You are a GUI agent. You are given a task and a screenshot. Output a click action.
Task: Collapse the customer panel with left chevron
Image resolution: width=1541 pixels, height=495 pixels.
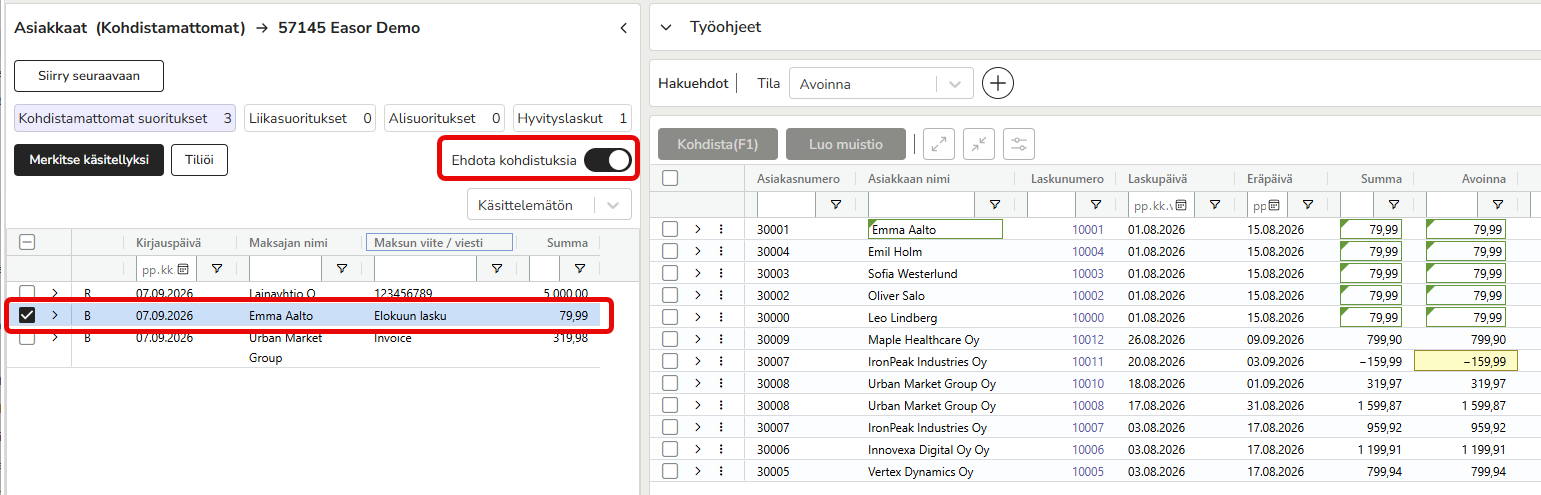pos(624,28)
